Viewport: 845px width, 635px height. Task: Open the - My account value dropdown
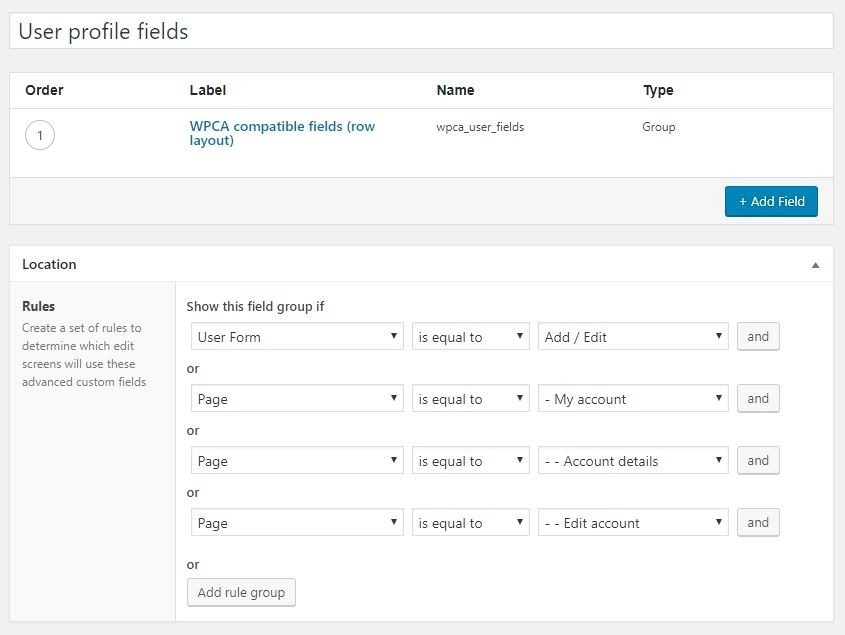(x=633, y=398)
